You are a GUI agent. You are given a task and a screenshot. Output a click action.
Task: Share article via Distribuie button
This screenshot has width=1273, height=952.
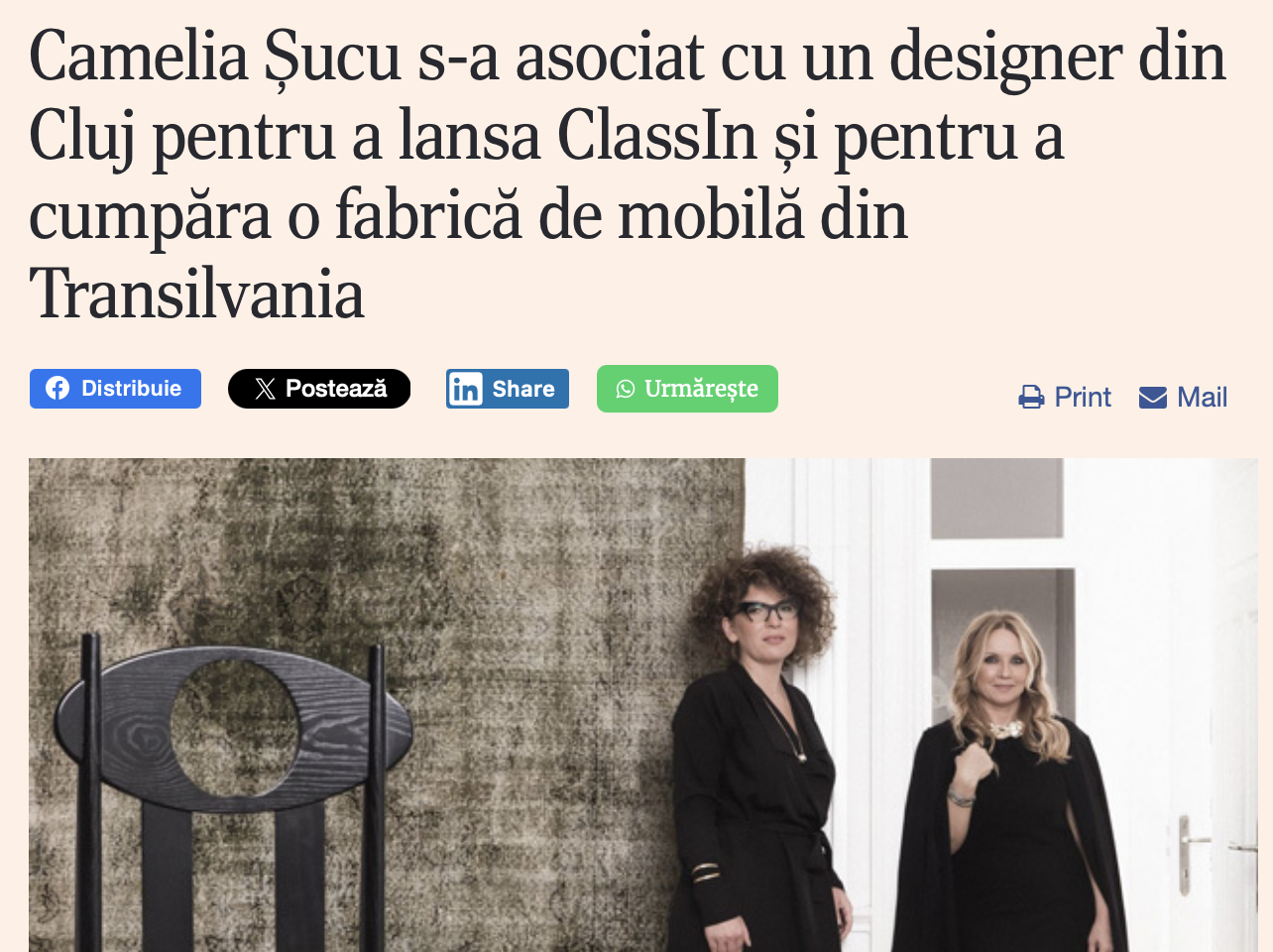115,389
